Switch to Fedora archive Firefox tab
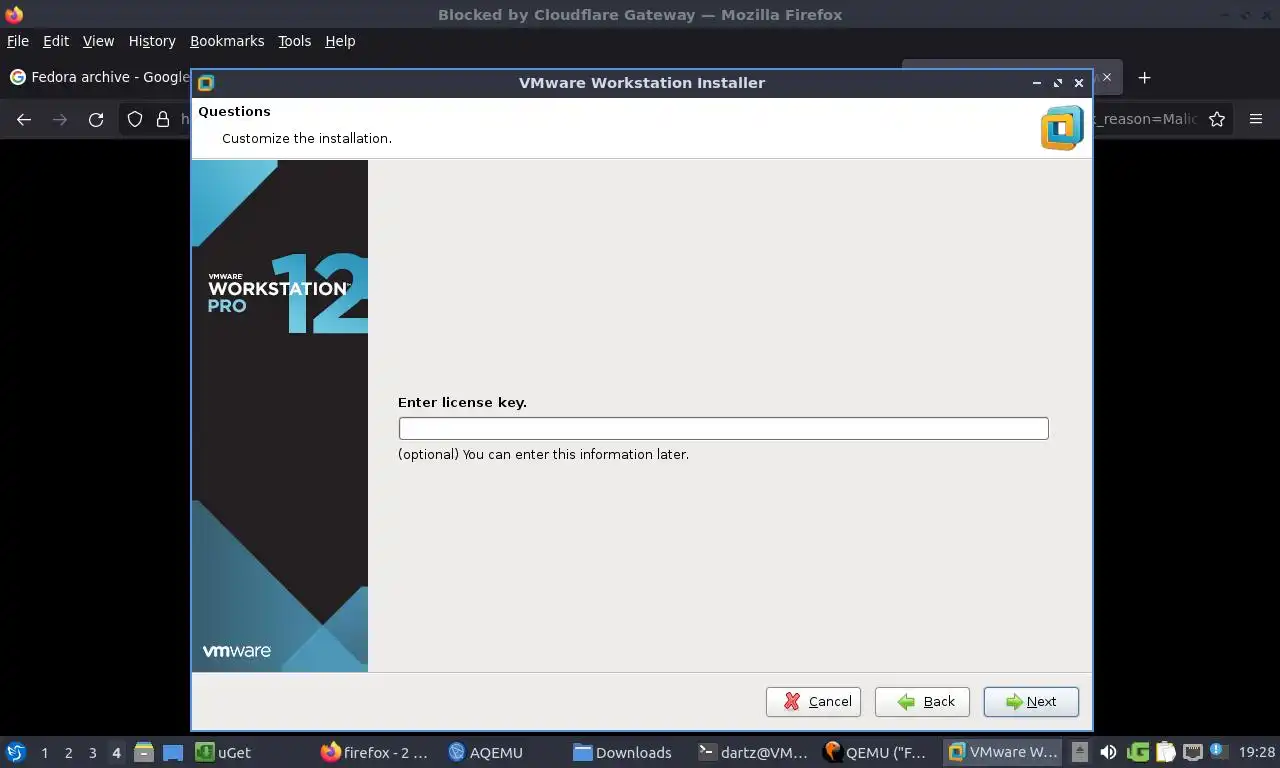The height and width of the screenshot is (768, 1280). click(98, 77)
